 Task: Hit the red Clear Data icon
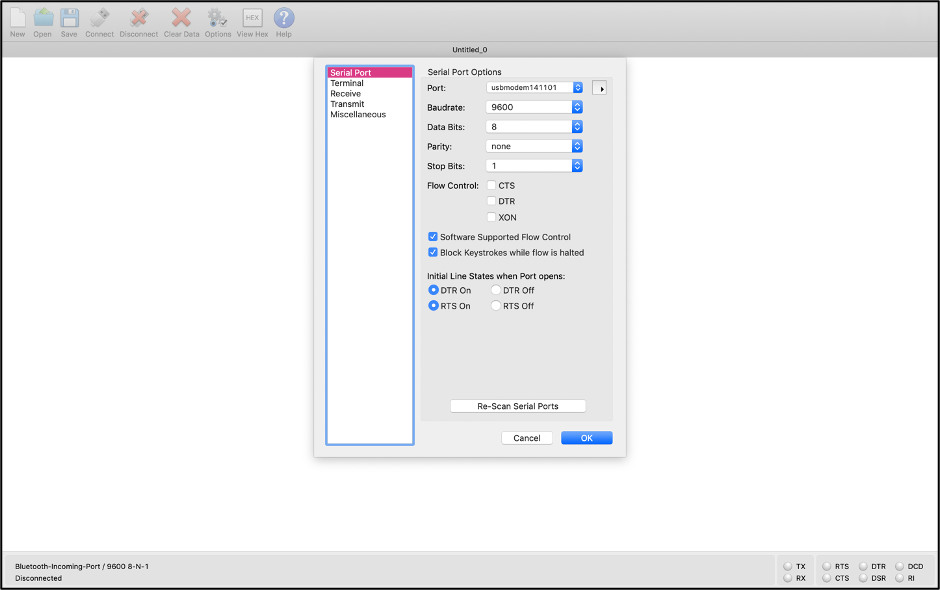181,18
